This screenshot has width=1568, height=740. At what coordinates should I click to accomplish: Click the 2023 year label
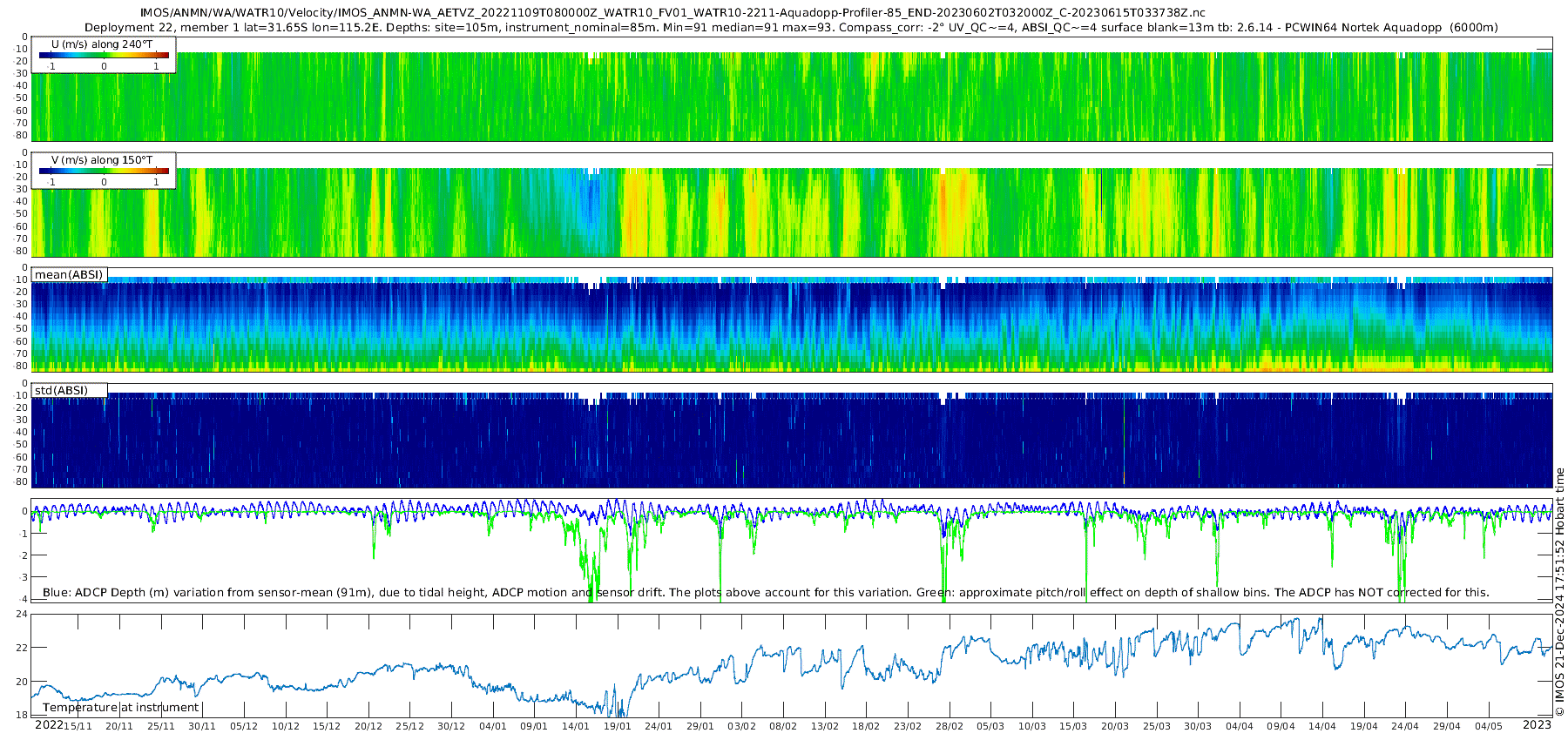(x=1537, y=725)
